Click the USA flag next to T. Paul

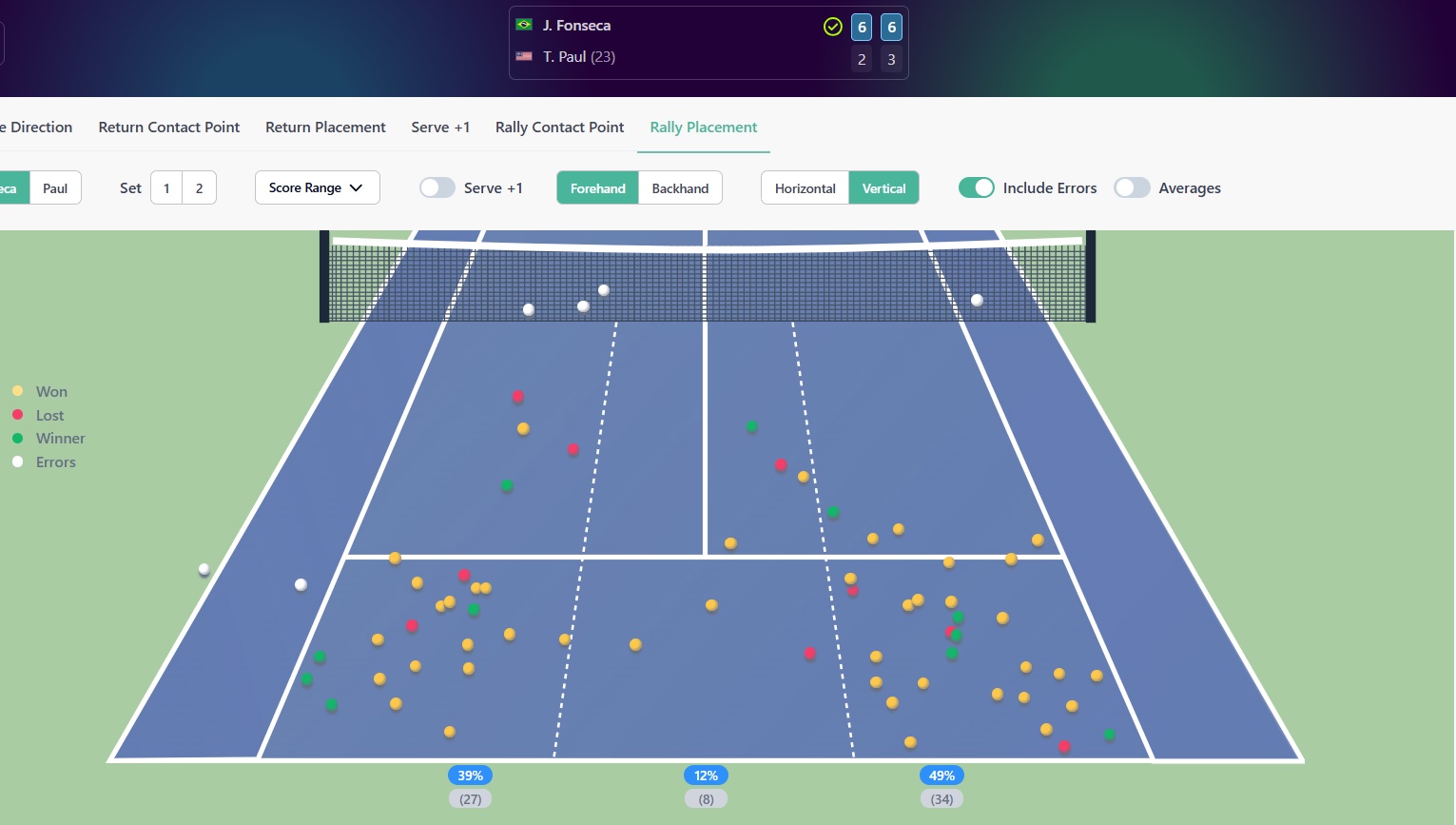pyautogui.click(x=524, y=56)
